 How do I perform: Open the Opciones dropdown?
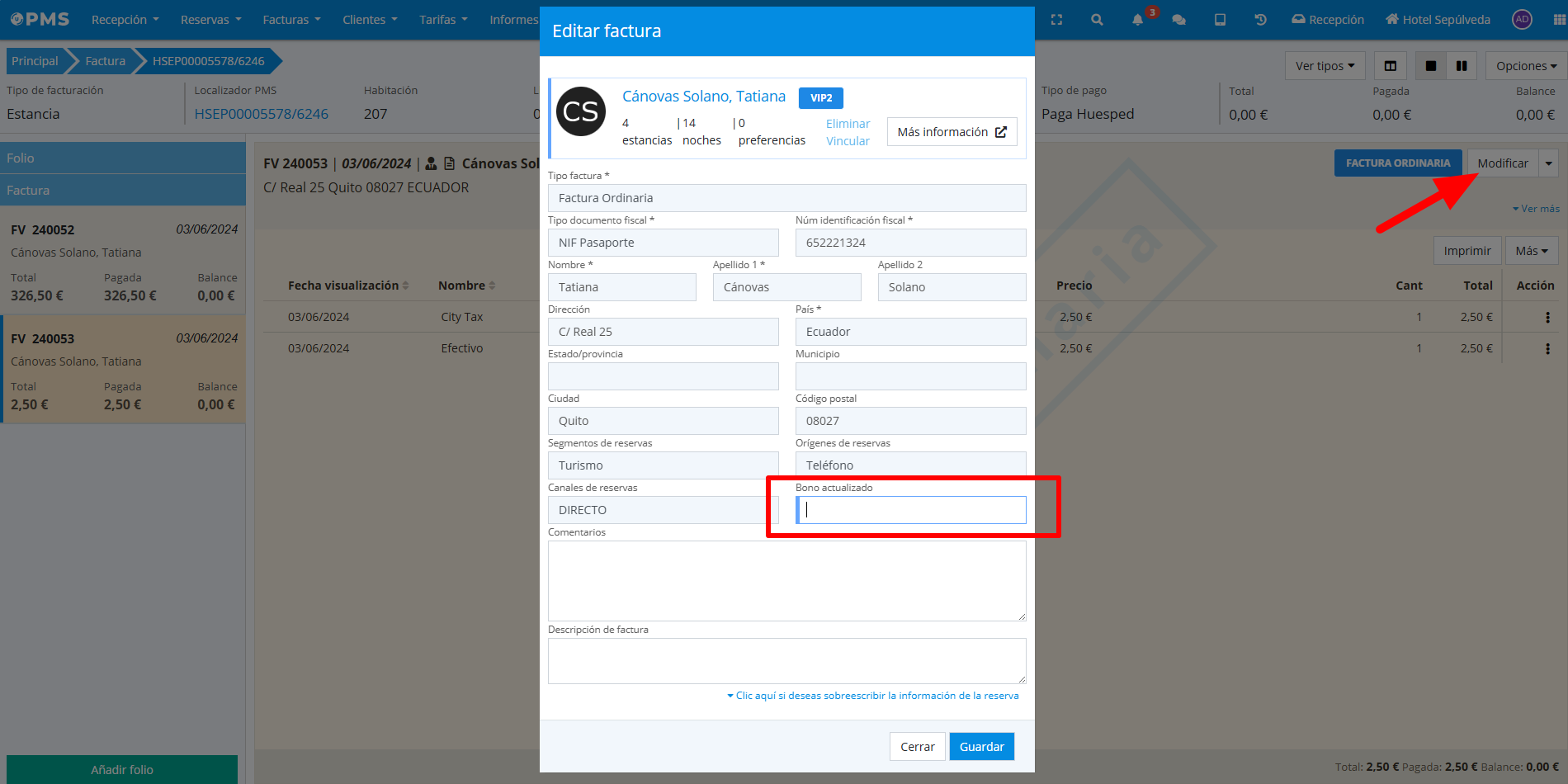1526,66
